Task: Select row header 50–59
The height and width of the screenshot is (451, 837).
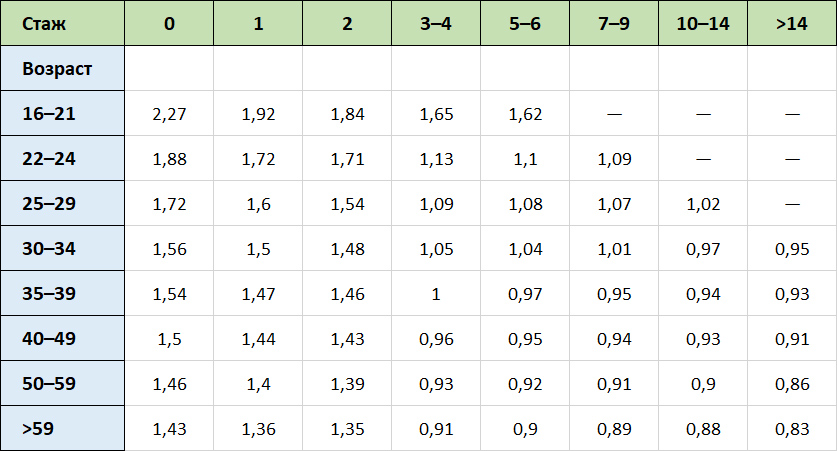Action: pyautogui.click(x=62, y=383)
